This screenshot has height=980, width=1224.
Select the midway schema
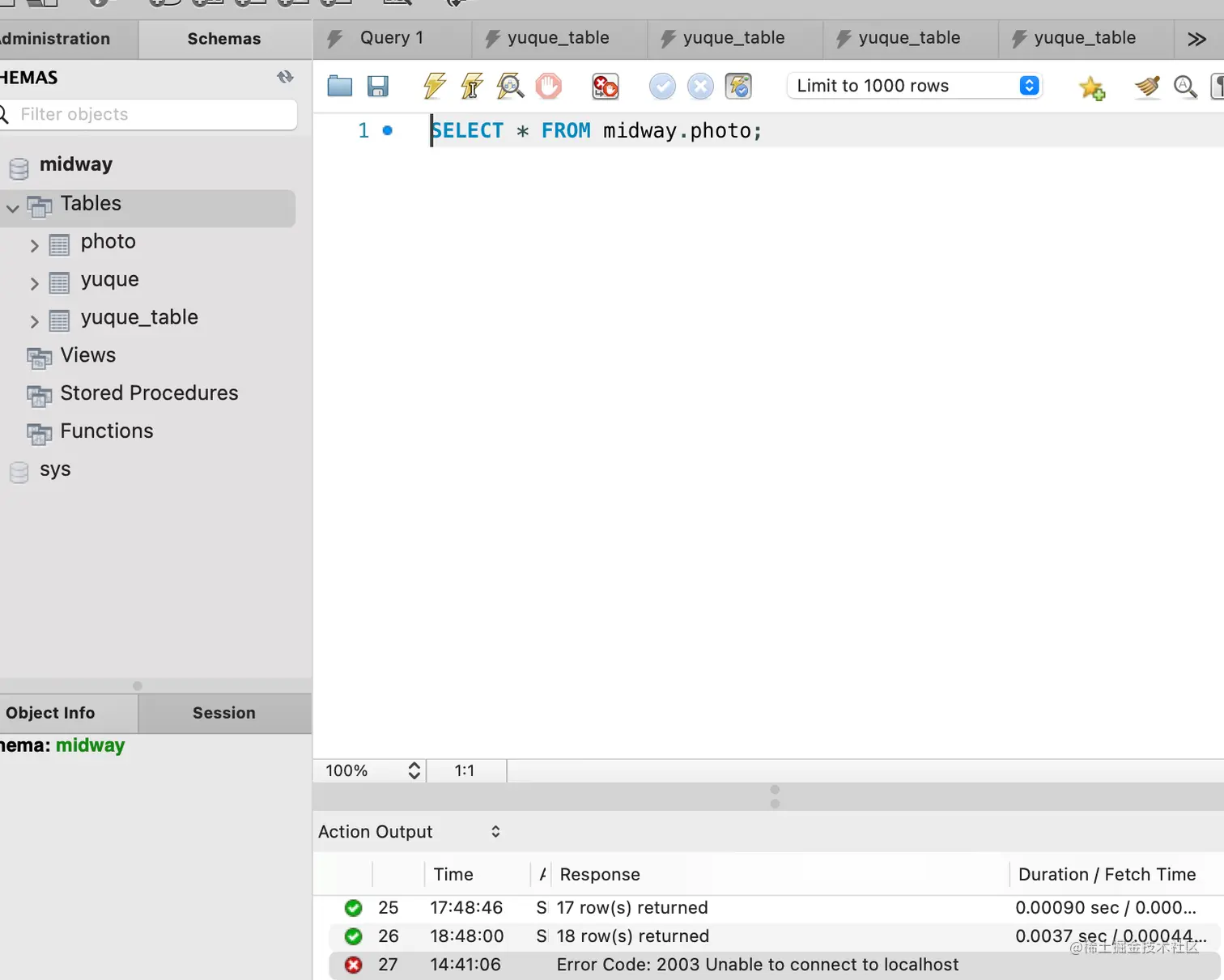[76, 164]
